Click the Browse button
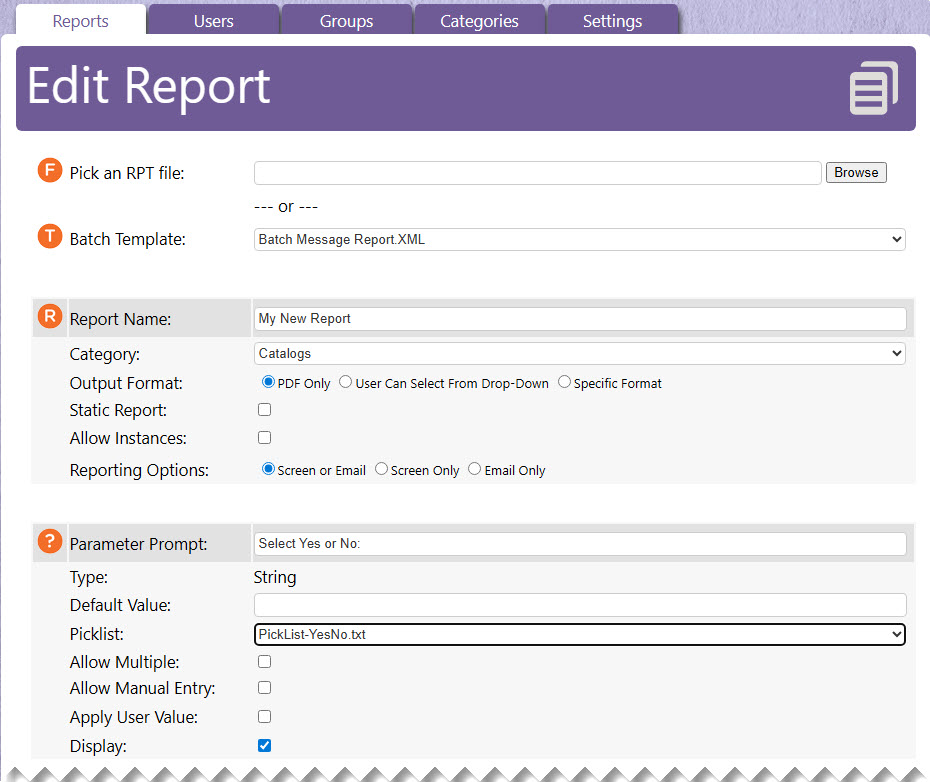This screenshot has width=930, height=782. (856, 173)
